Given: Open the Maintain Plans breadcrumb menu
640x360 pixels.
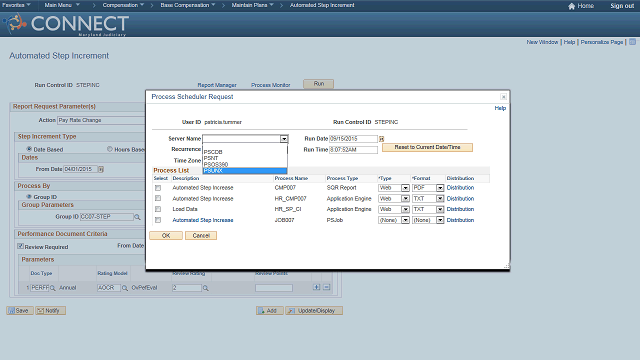Looking at the screenshot, I should [252, 5].
